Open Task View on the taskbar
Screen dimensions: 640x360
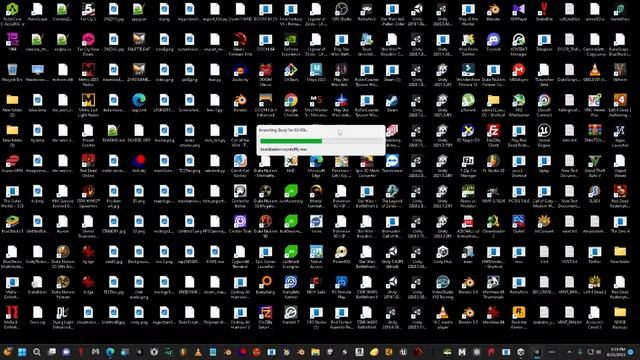click(52, 352)
